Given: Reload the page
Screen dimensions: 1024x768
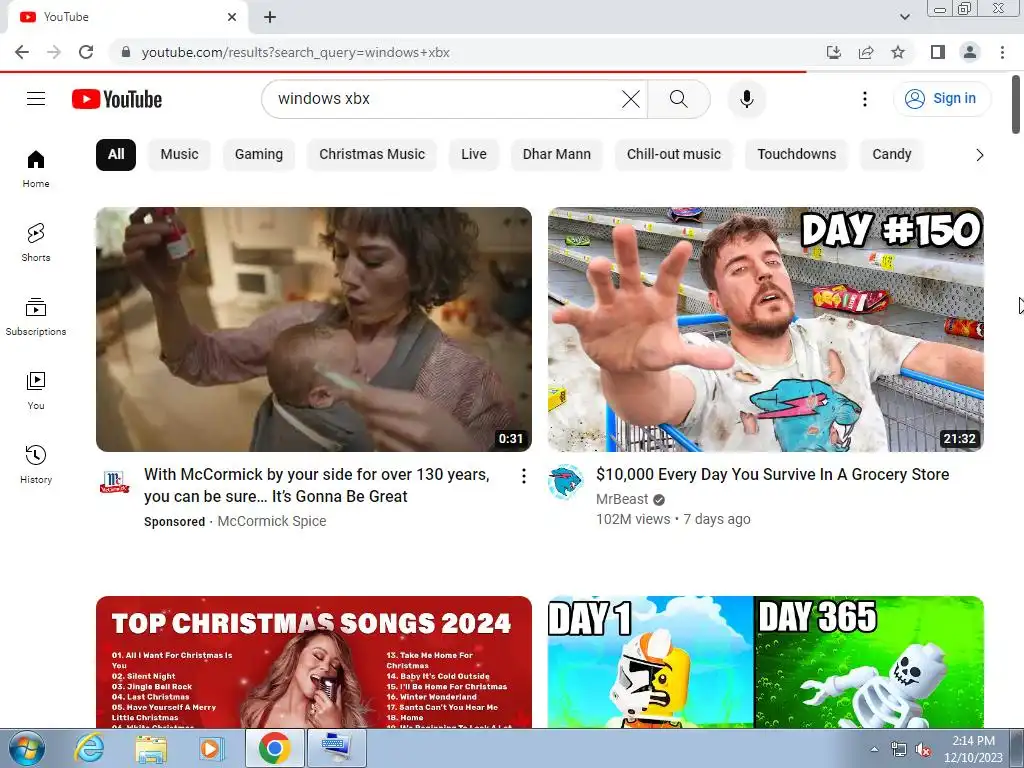Looking at the screenshot, I should (x=86, y=52).
